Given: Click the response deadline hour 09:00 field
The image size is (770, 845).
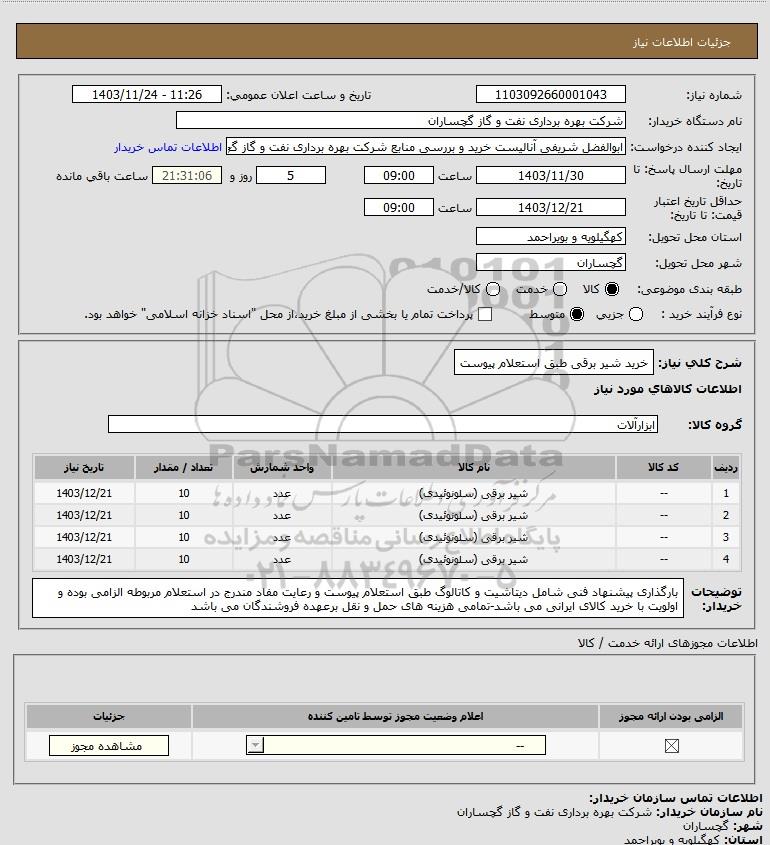Looking at the screenshot, I should [399, 176].
